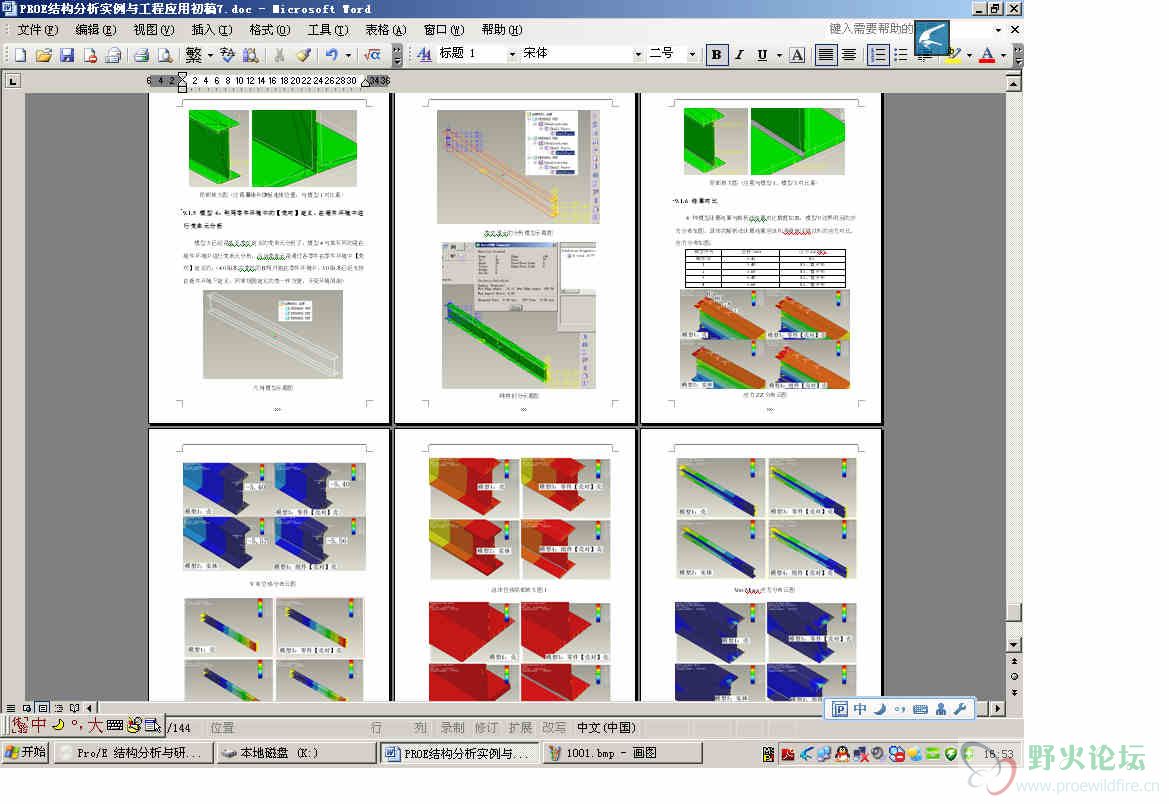Toggle Italic formatting
1169x804 pixels.
pyautogui.click(x=740, y=54)
